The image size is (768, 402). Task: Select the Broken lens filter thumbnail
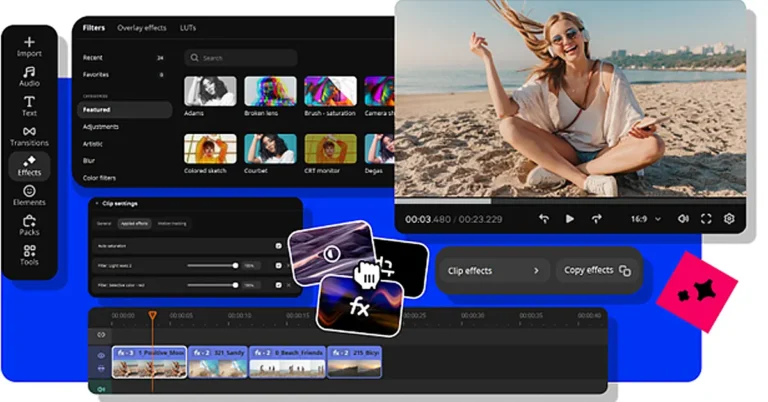[270, 92]
